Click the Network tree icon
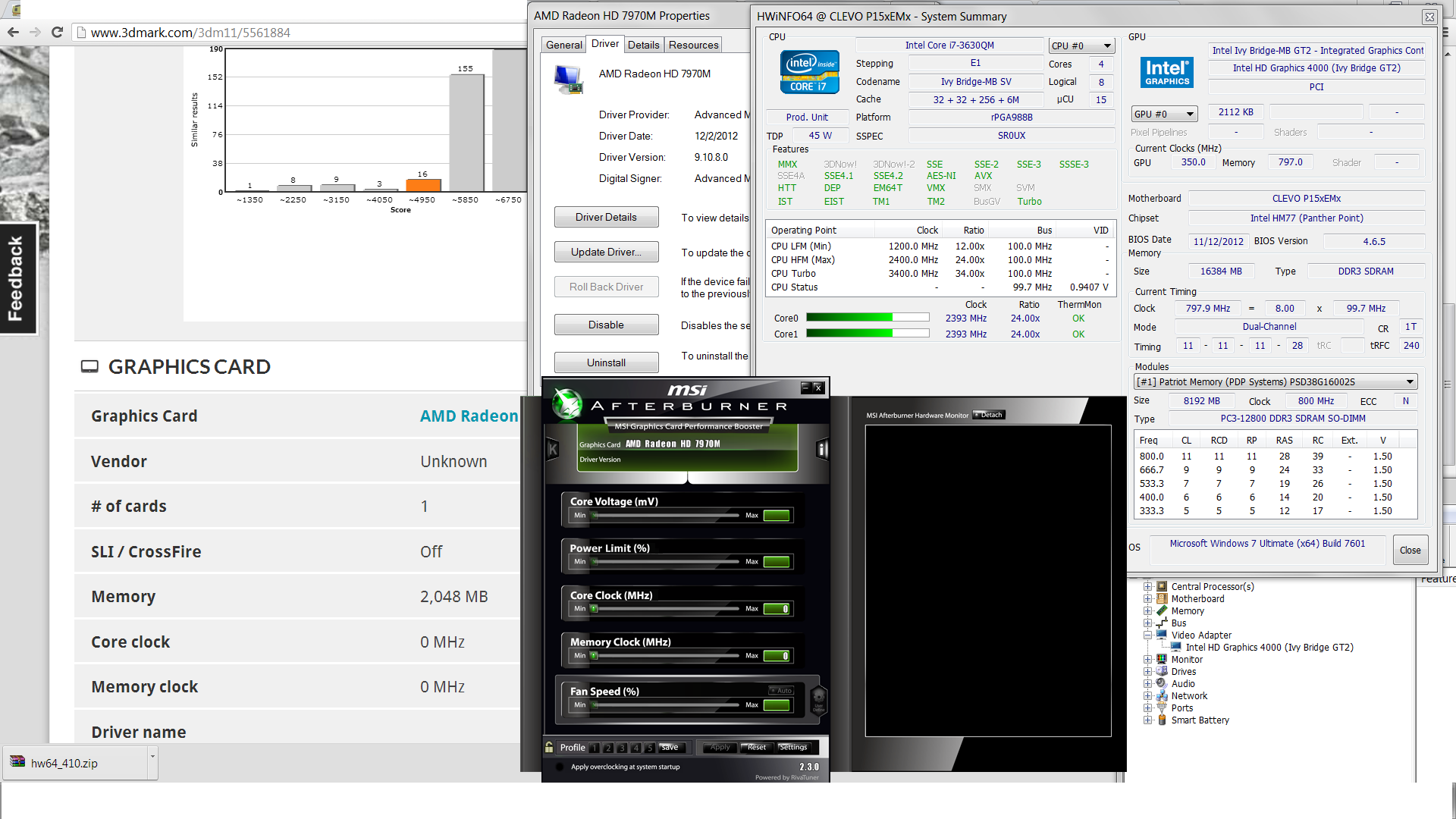This screenshot has width=1456, height=819. [1162, 695]
